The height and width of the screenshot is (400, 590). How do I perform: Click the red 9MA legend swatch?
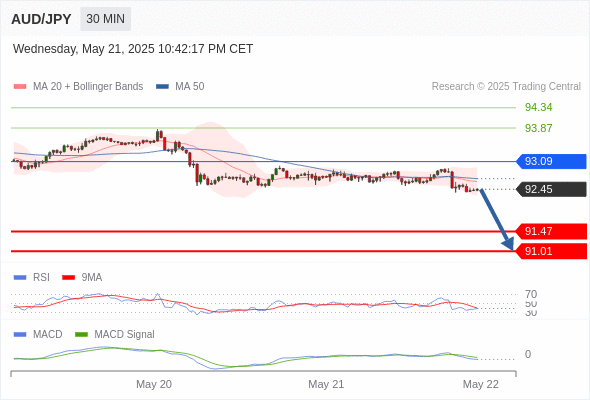[68, 278]
